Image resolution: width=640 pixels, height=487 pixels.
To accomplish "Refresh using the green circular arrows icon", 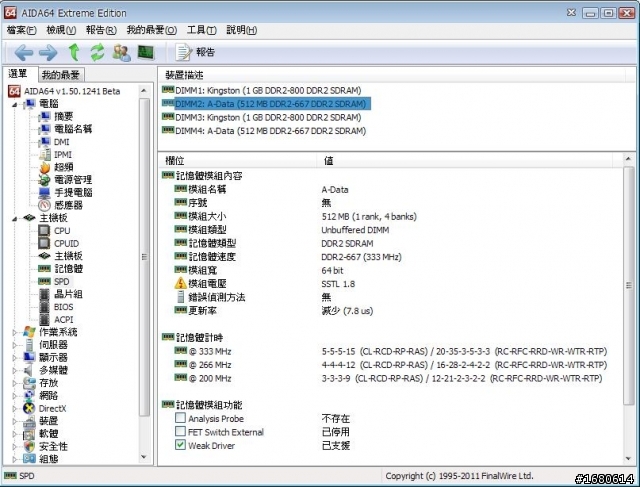I will 98,52.
